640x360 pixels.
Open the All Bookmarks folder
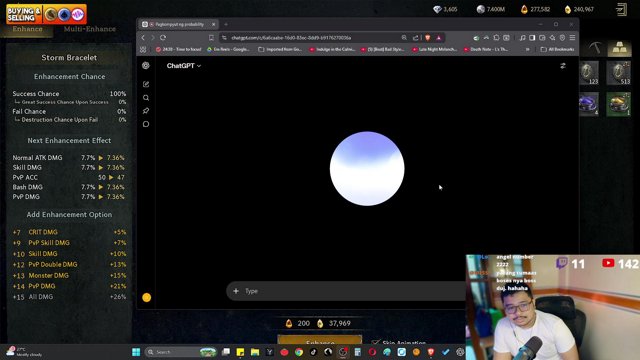[x=557, y=49]
